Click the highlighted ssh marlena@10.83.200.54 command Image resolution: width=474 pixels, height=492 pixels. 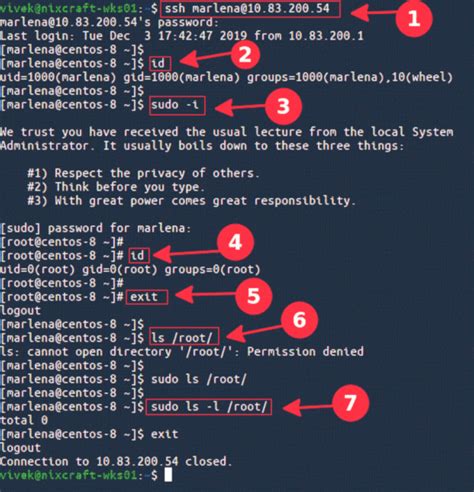point(250,8)
